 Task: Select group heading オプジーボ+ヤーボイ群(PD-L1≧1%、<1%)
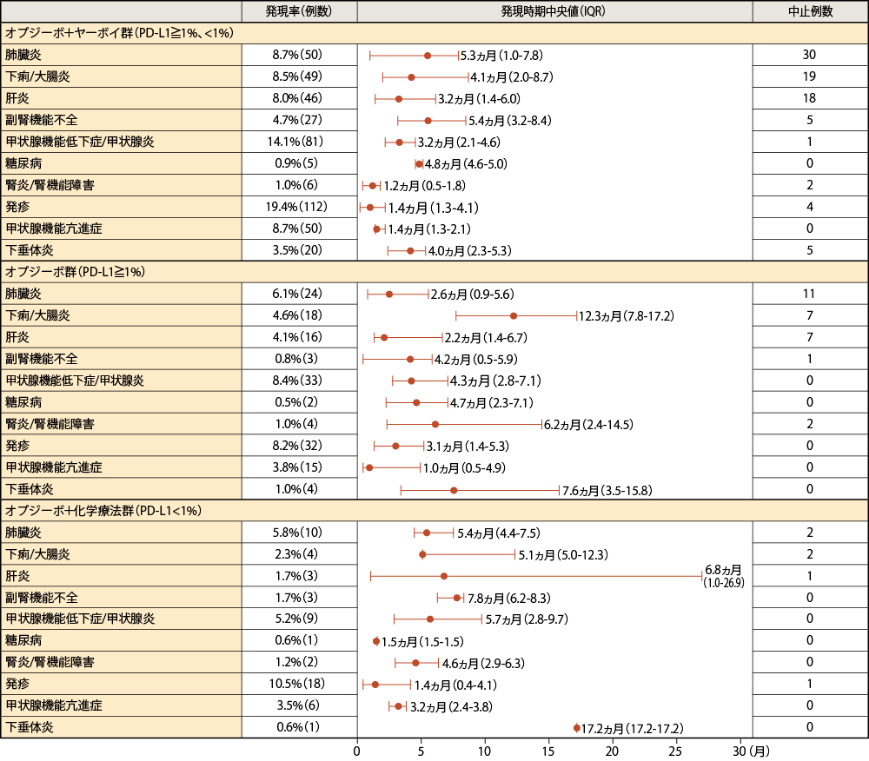[120, 33]
